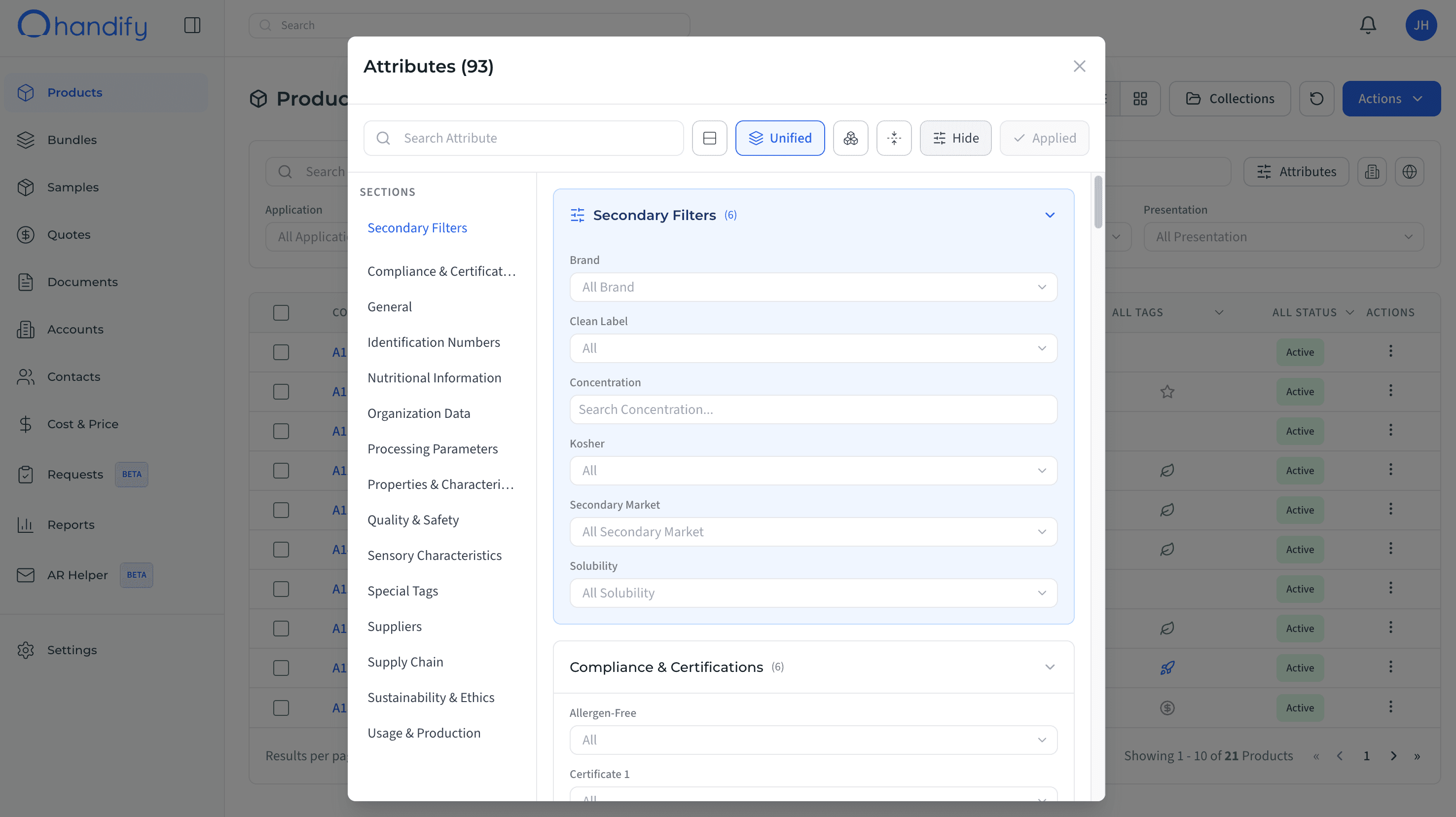The width and height of the screenshot is (1456, 817).
Task: Check the last product row checkbox
Action: pyautogui.click(x=281, y=708)
